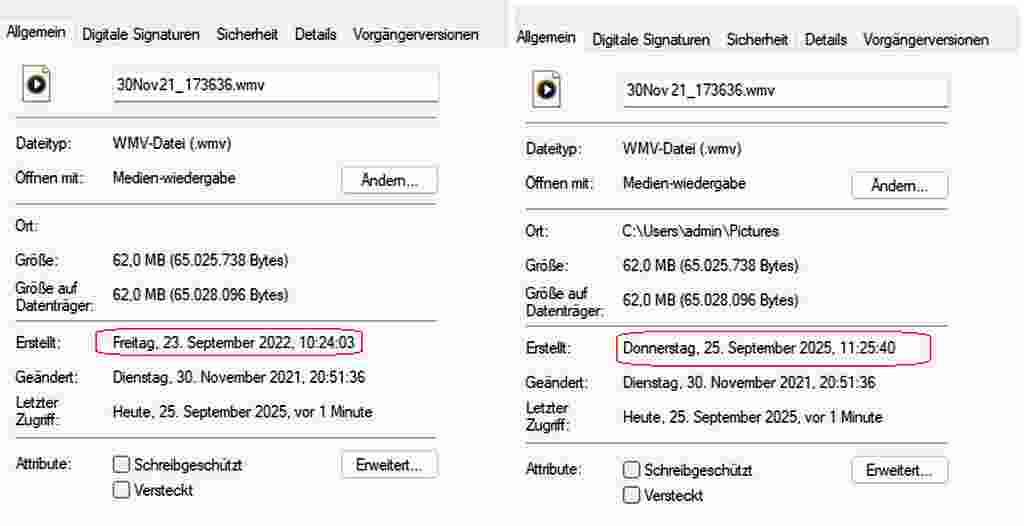
Task: Click the filename field in the left dialog
Action: click(275, 85)
